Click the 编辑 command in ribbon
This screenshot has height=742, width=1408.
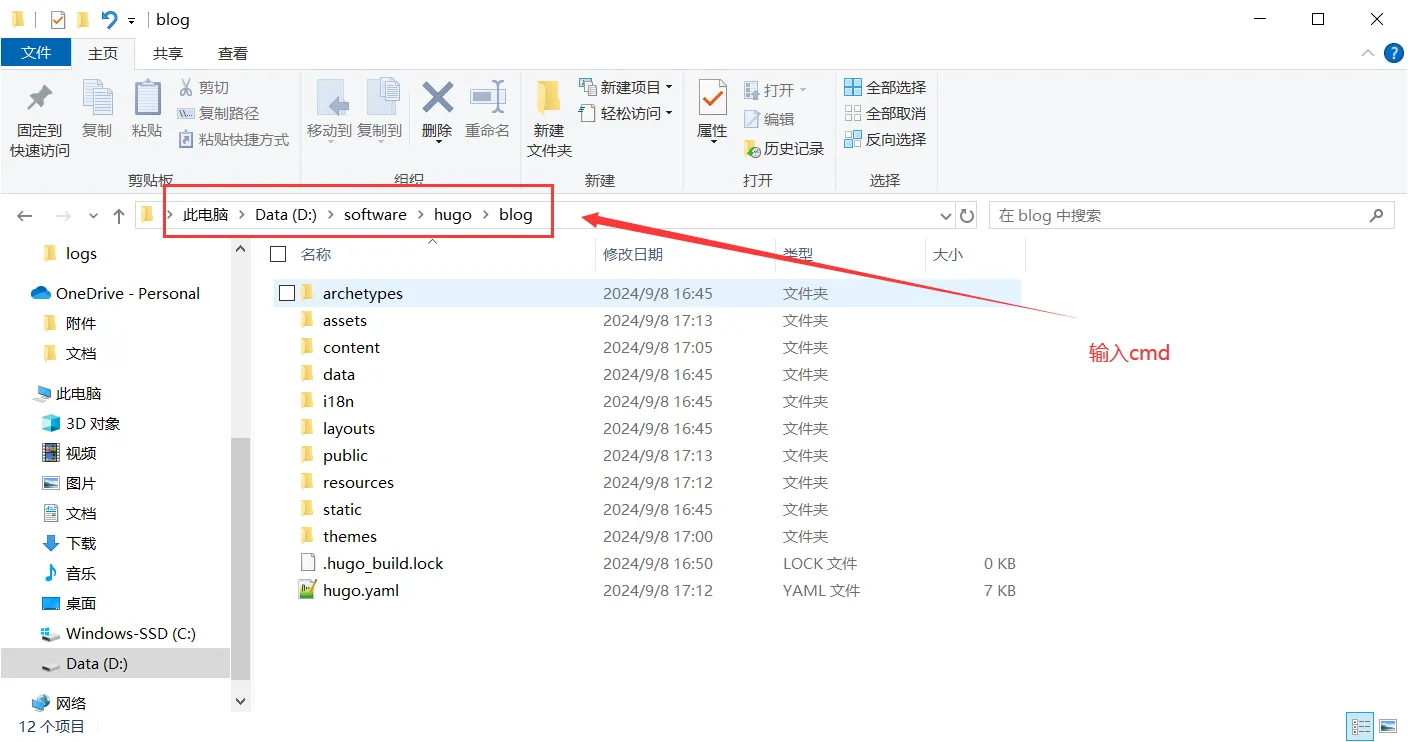pyautogui.click(x=769, y=119)
